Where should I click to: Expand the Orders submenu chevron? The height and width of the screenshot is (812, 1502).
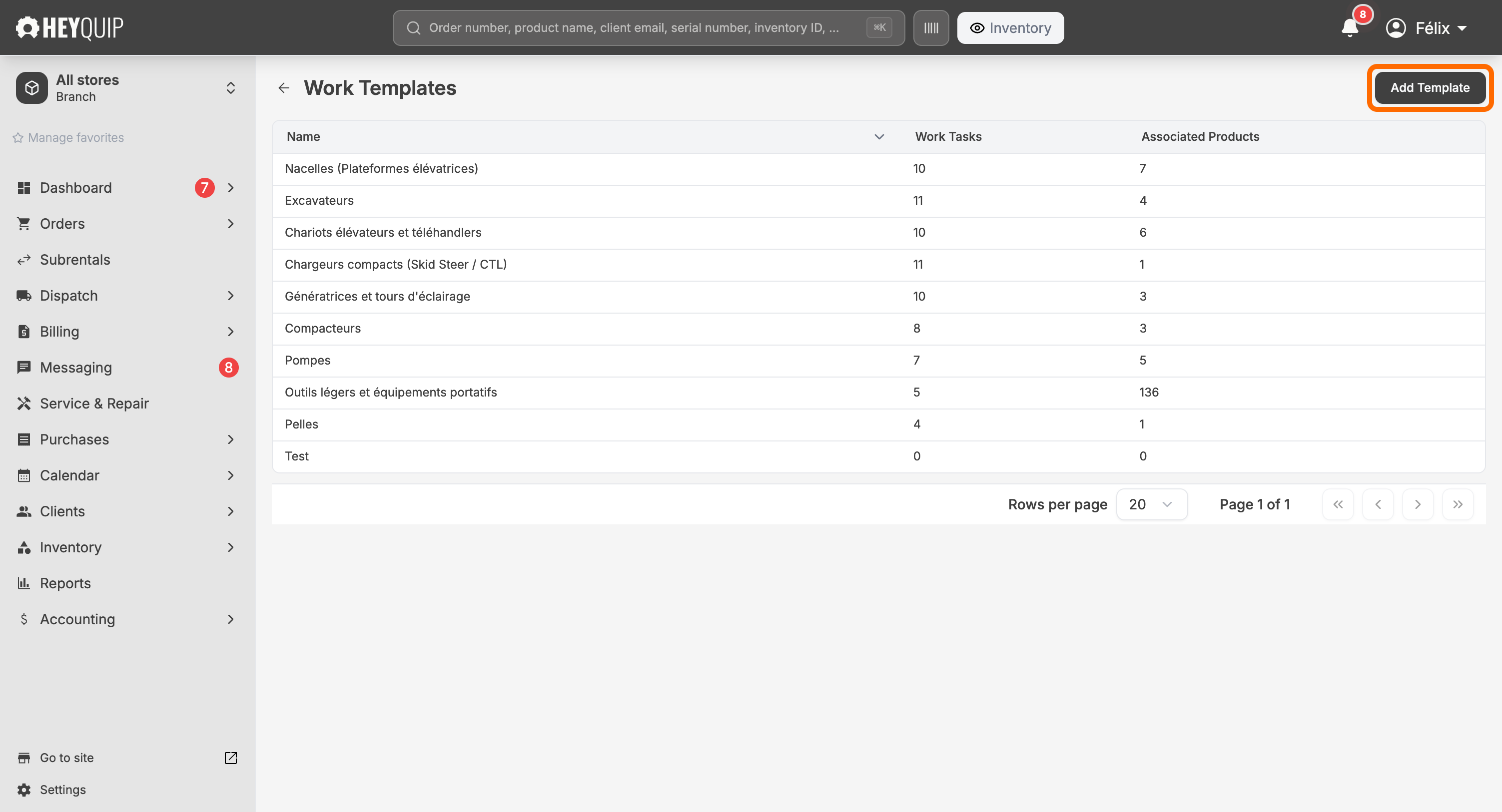[231, 224]
